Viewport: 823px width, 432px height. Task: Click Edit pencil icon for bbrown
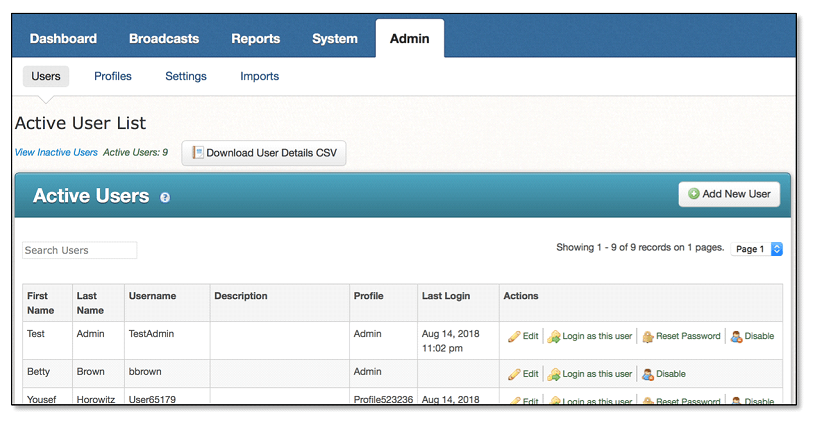click(x=514, y=374)
